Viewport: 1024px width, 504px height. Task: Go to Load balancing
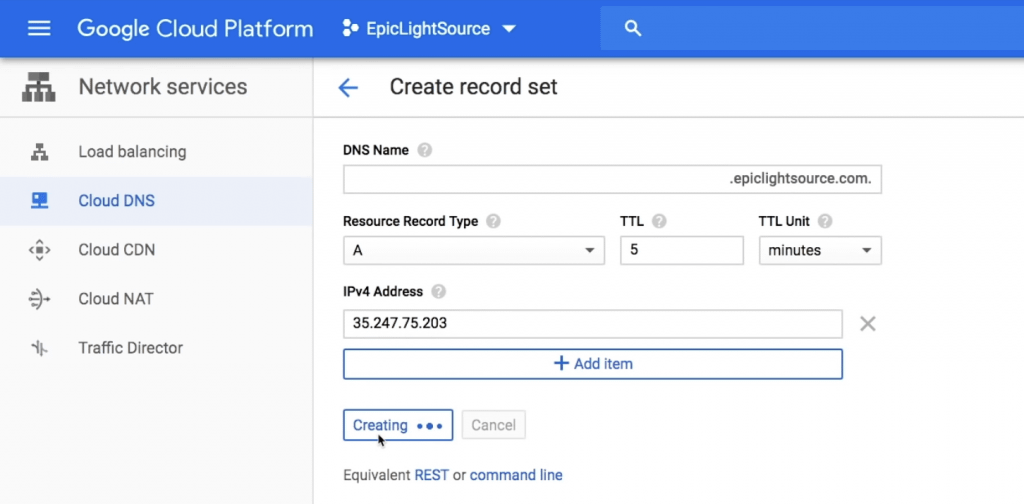pos(132,152)
